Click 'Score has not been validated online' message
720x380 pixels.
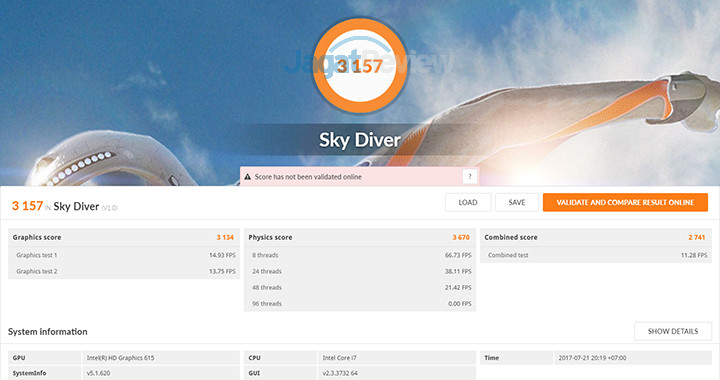(x=308, y=177)
